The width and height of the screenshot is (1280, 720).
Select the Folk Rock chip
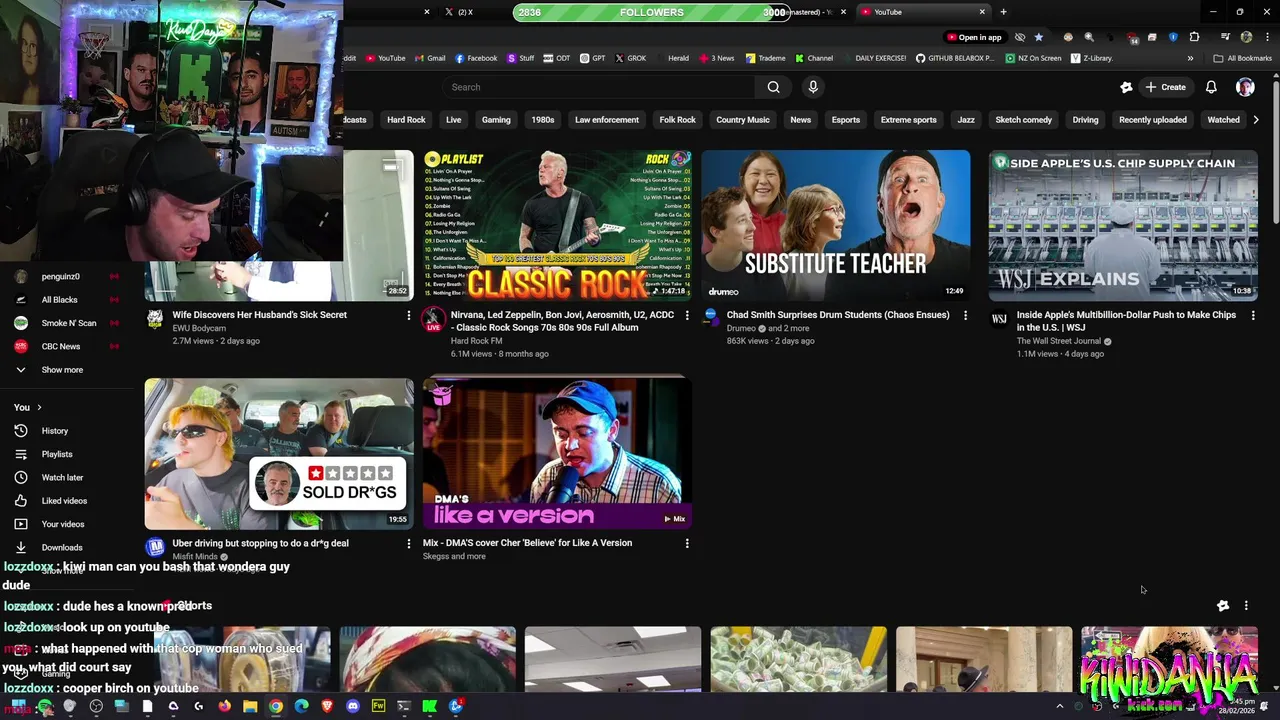[x=677, y=120]
